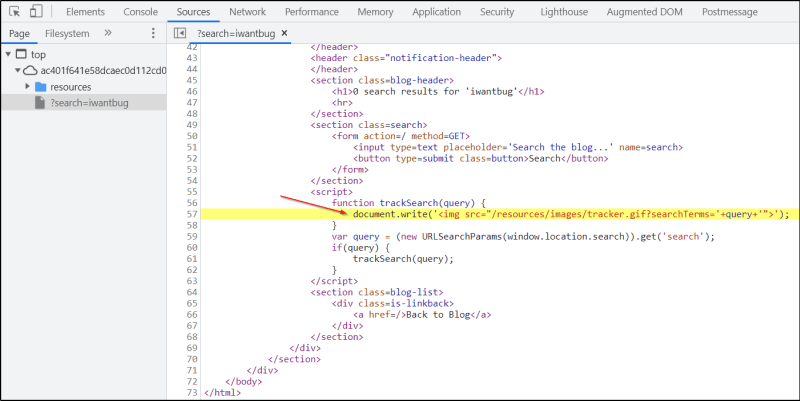Image resolution: width=800 pixels, height=401 pixels.
Task: Switch to the Console tab
Action: 140,12
